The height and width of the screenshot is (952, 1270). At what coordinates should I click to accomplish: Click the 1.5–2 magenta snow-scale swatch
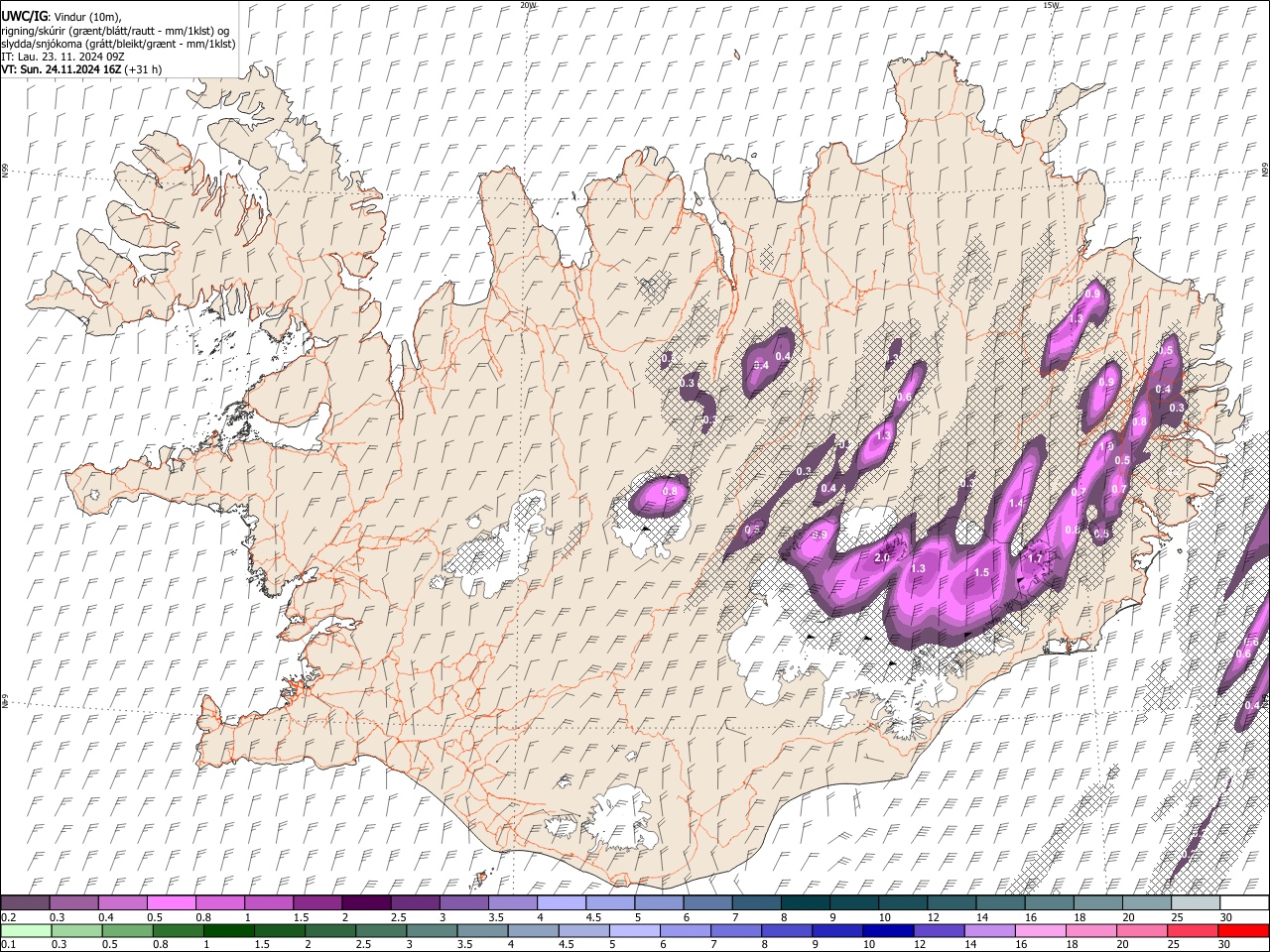pyautogui.click(x=317, y=902)
